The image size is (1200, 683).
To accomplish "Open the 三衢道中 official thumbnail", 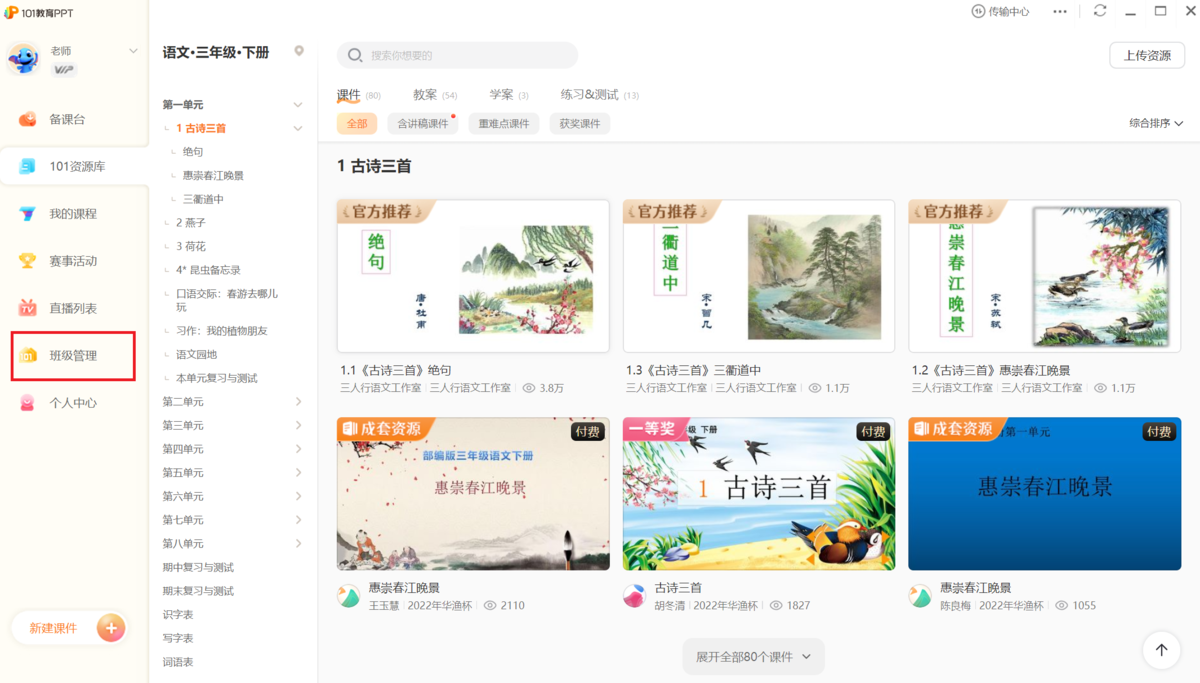I will coord(759,276).
